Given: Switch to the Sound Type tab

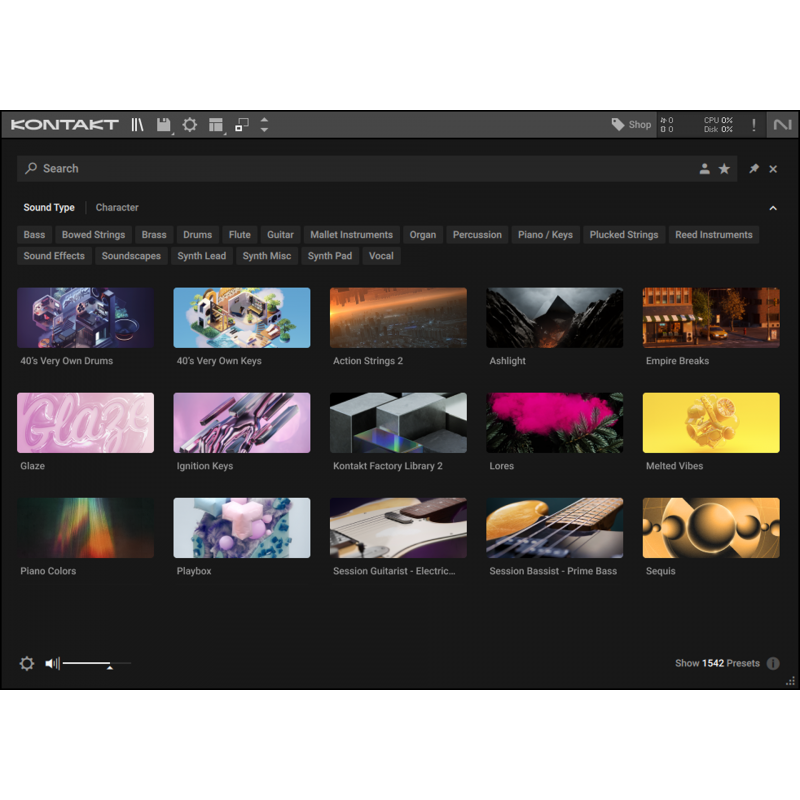Looking at the screenshot, I should (49, 208).
